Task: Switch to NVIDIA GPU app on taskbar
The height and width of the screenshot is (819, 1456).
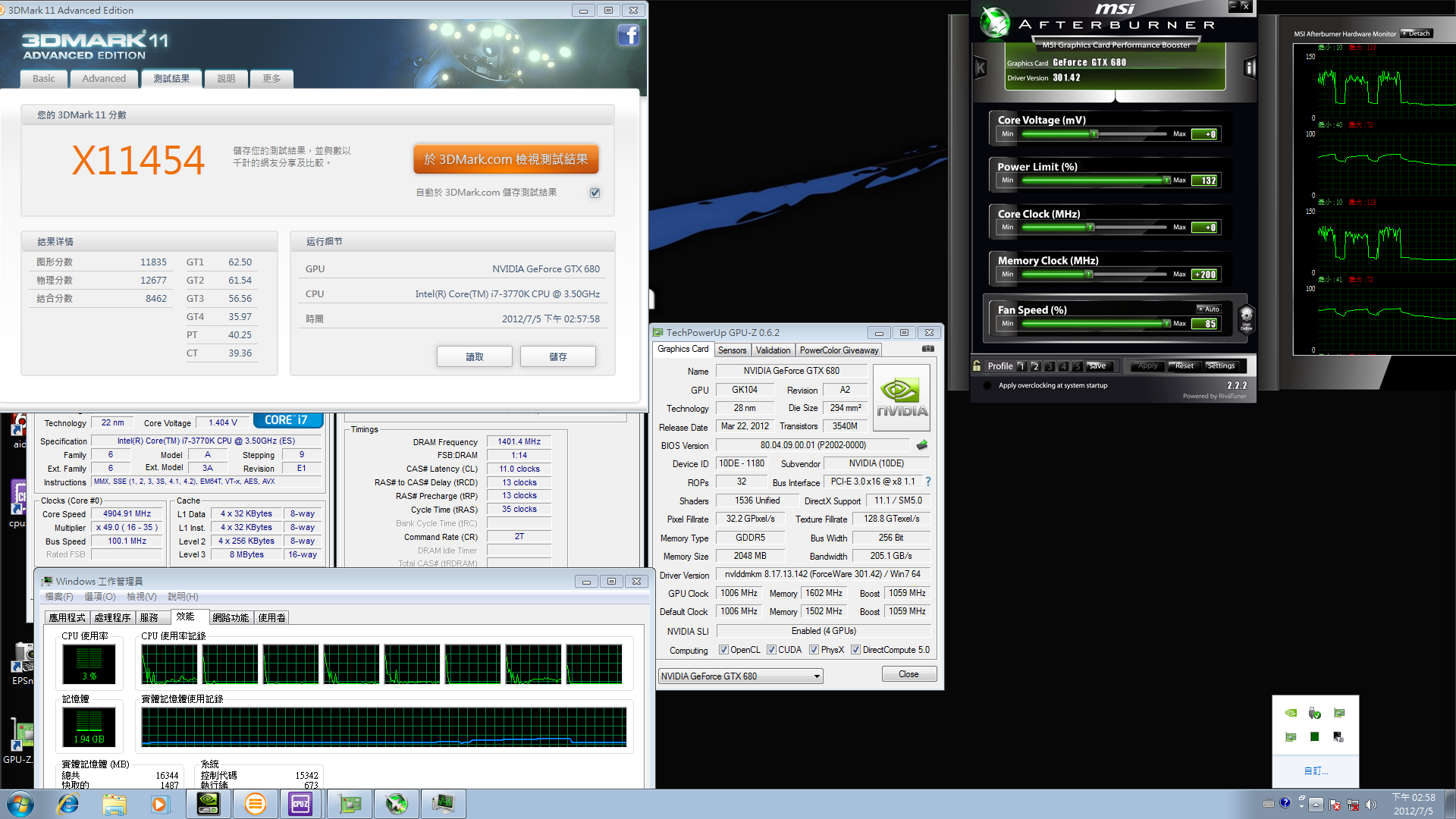Action: tap(209, 804)
